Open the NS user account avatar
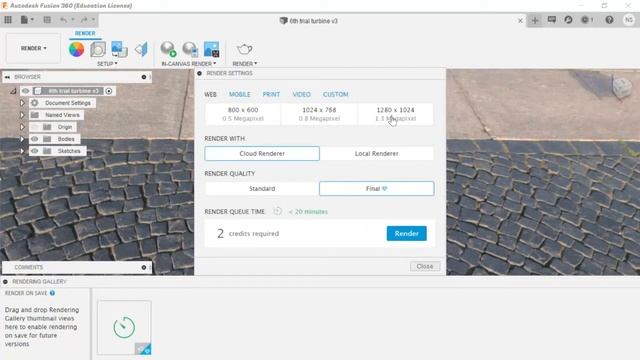The image size is (640, 360). coord(629,20)
